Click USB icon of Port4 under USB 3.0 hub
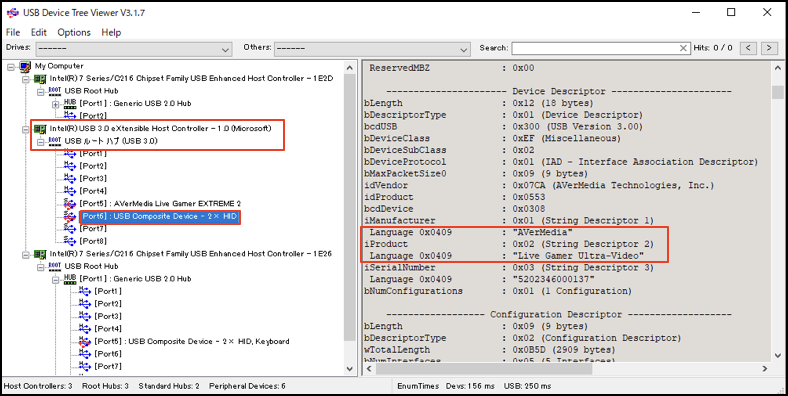This screenshot has width=788, height=396. (70, 191)
